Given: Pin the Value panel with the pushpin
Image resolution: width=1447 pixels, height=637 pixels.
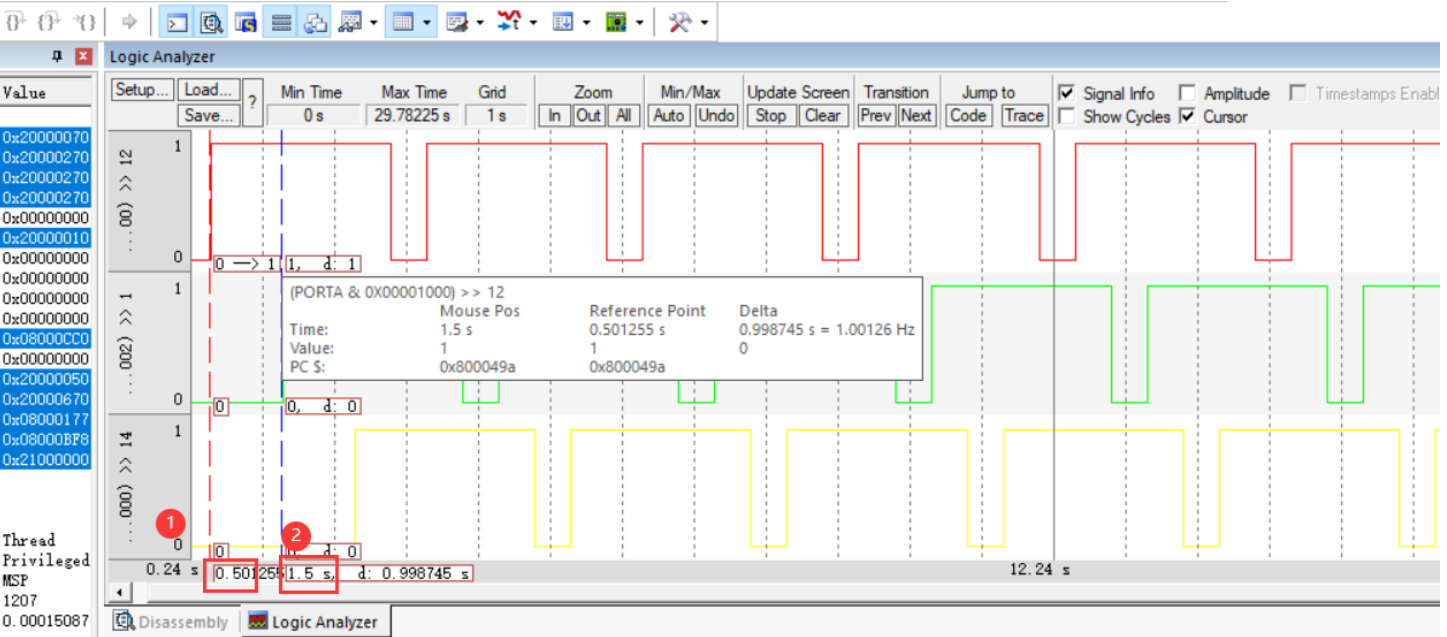Looking at the screenshot, I should point(58,57).
